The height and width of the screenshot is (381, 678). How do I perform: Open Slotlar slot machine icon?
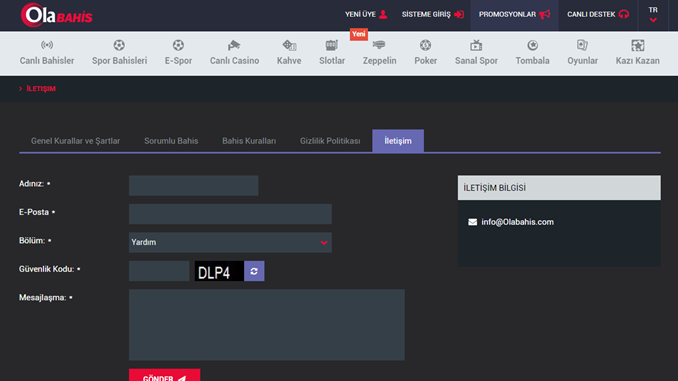pyautogui.click(x=332, y=45)
